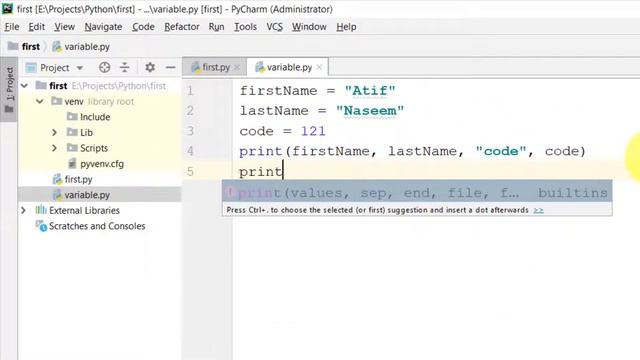640x360 pixels.
Task: Open the Window menu
Action: pyautogui.click(x=309, y=27)
